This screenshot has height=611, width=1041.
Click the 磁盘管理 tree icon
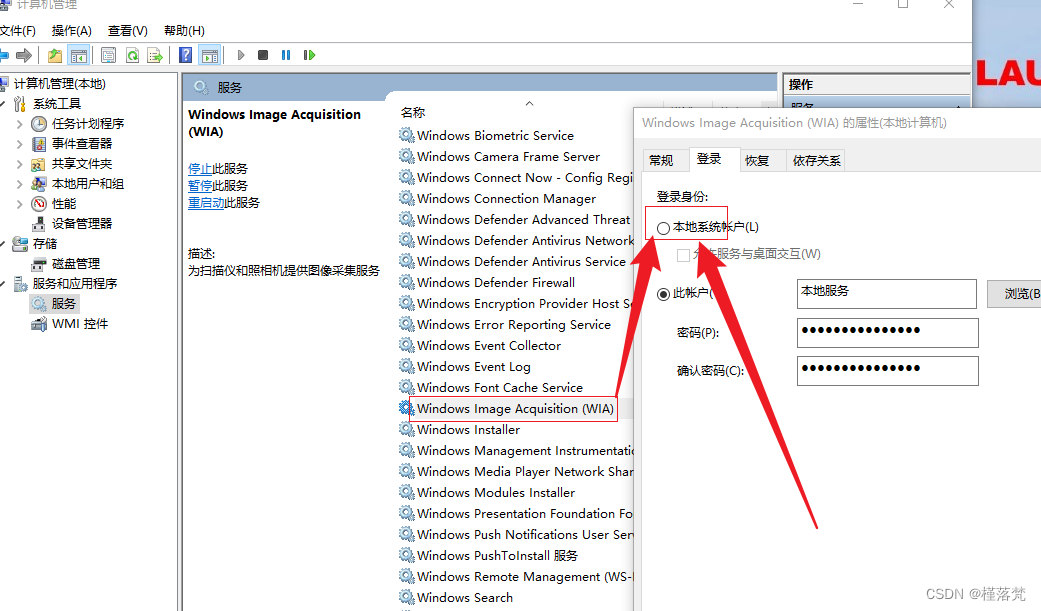(39, 264)
